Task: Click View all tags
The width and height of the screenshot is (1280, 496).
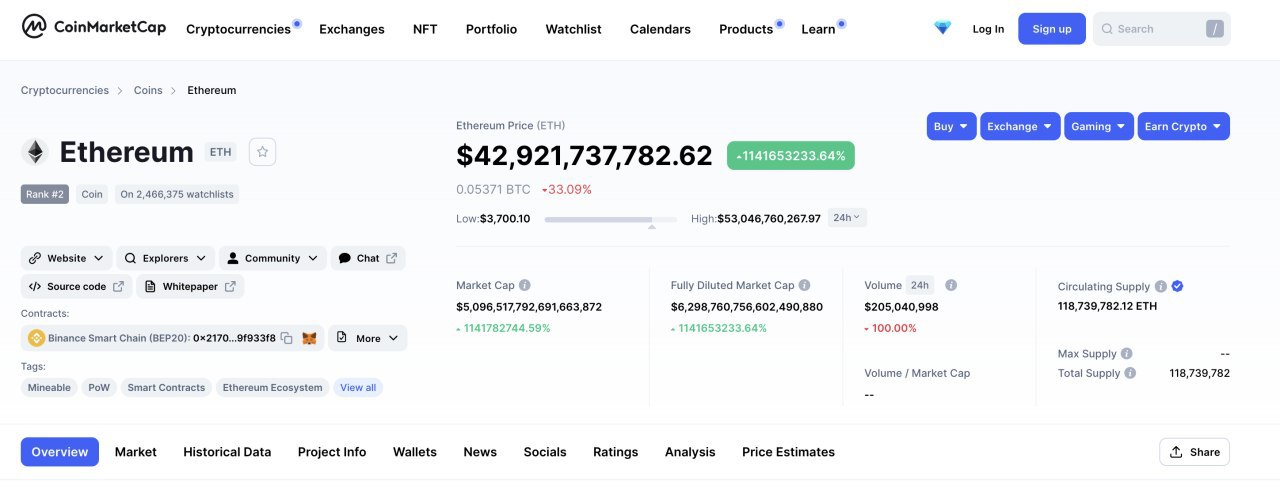Action: point(358,387)
